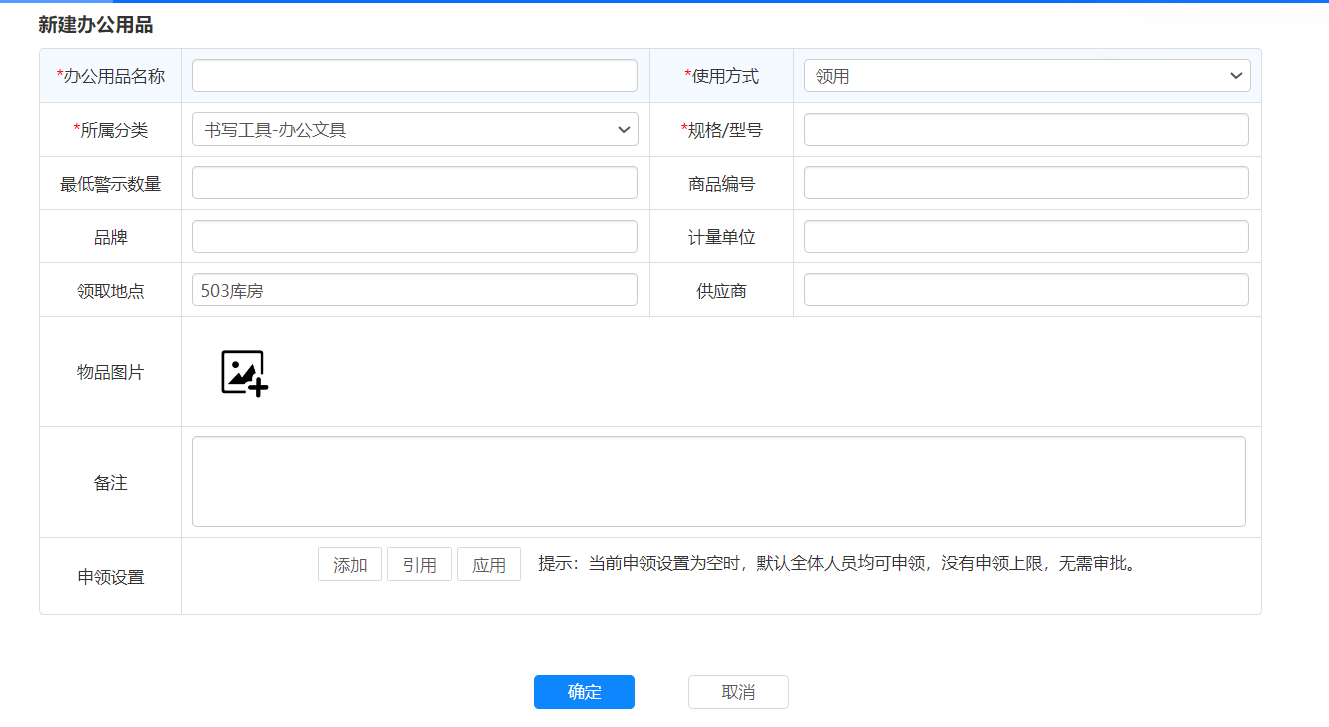Click the 领取地点 field containing 503库房
This screenshot has width=1329, height=727.
[x=414, y=290]
